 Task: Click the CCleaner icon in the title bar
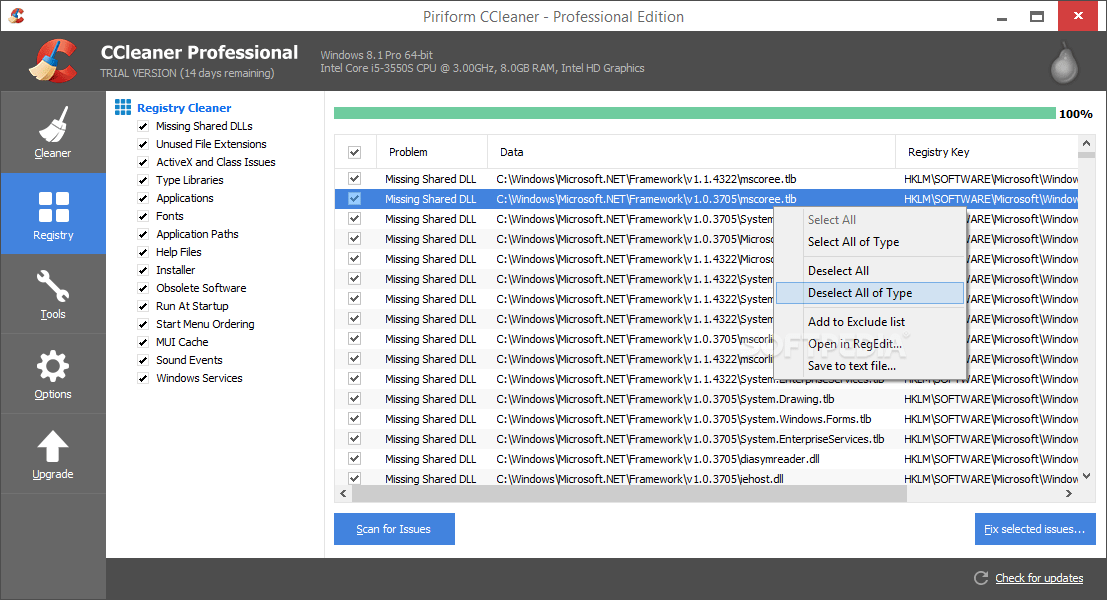pyautogui.click(x=16, y=15)
